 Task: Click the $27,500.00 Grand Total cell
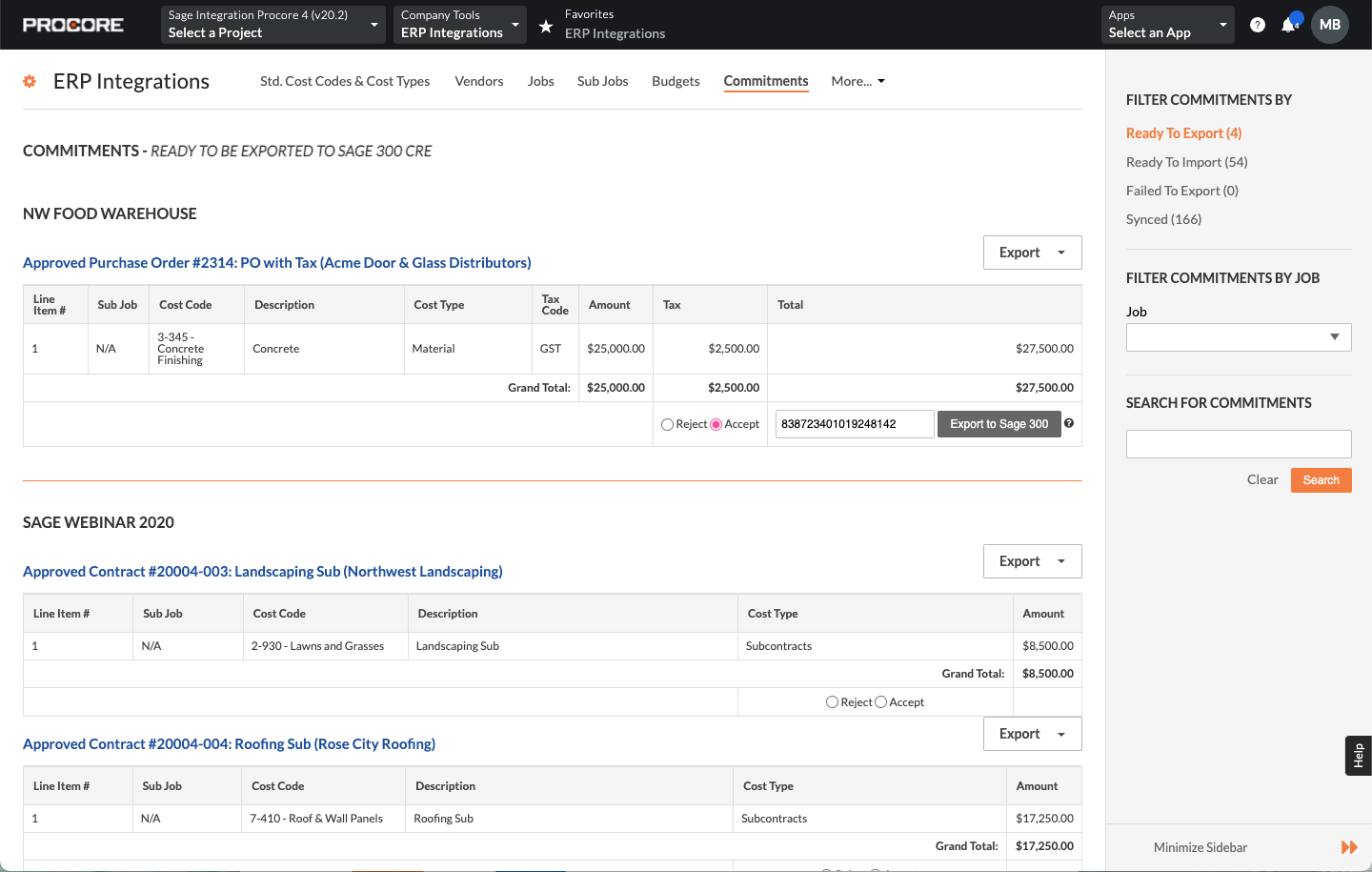pos(924,388)
